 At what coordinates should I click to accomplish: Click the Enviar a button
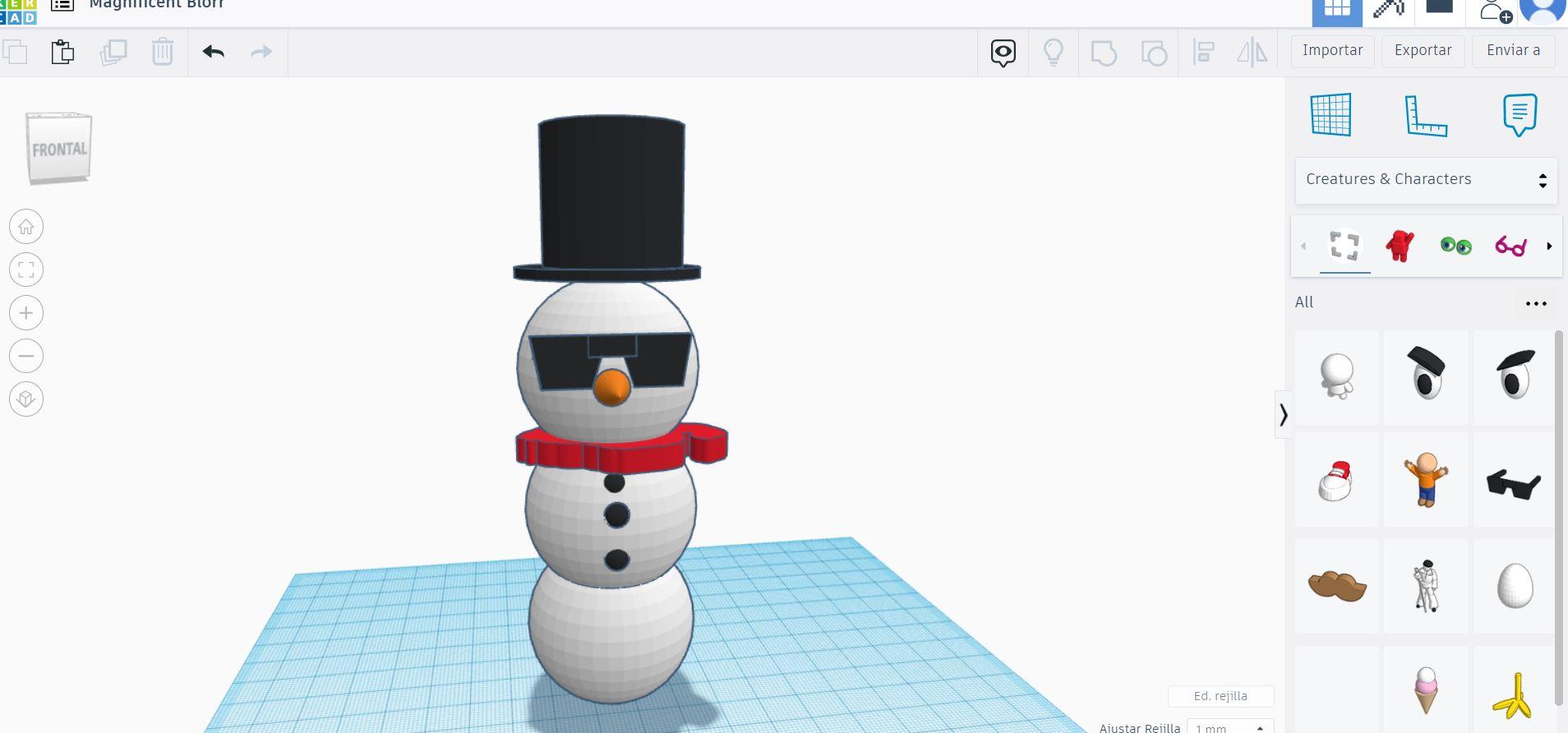pyautogui.click(x=1514, y=51)
